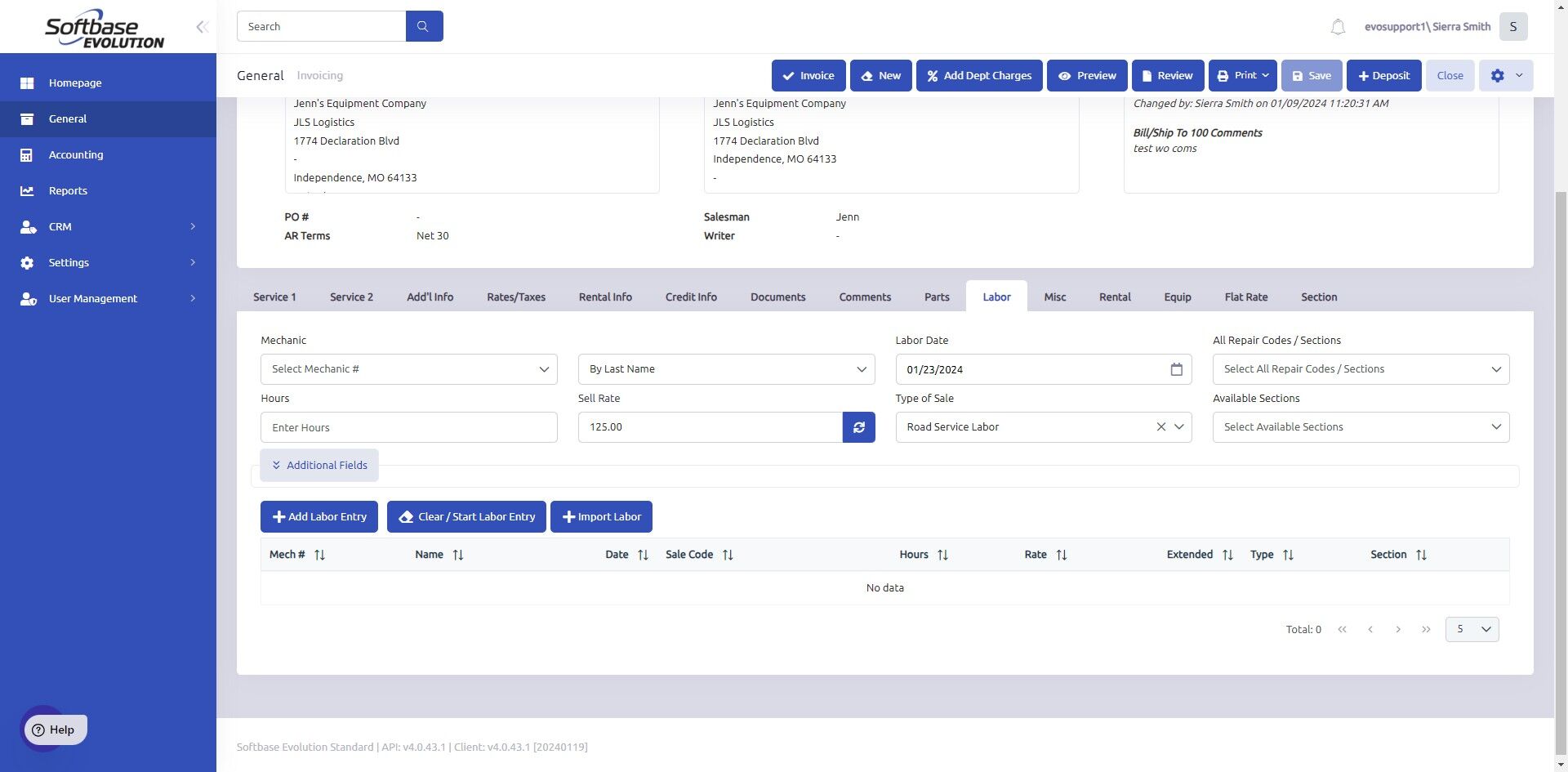Sort table by Date column

(x=643, y=555)
